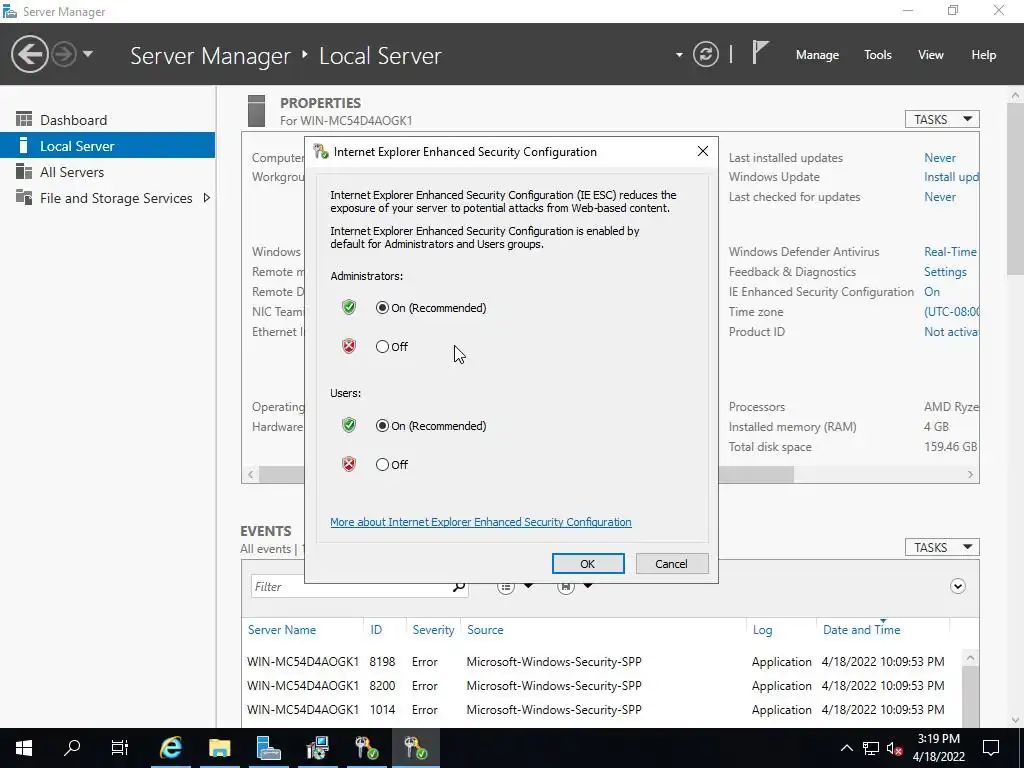Open the View menu
The height and width of the screenshot is (768, 1024).
931,55
